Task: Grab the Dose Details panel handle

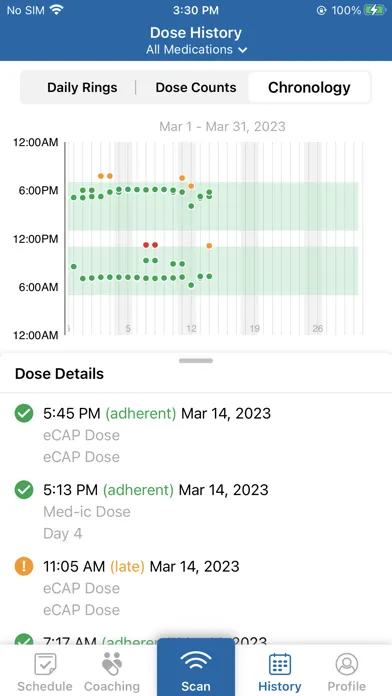Action: pyautogui.click(x=196, y=361)
